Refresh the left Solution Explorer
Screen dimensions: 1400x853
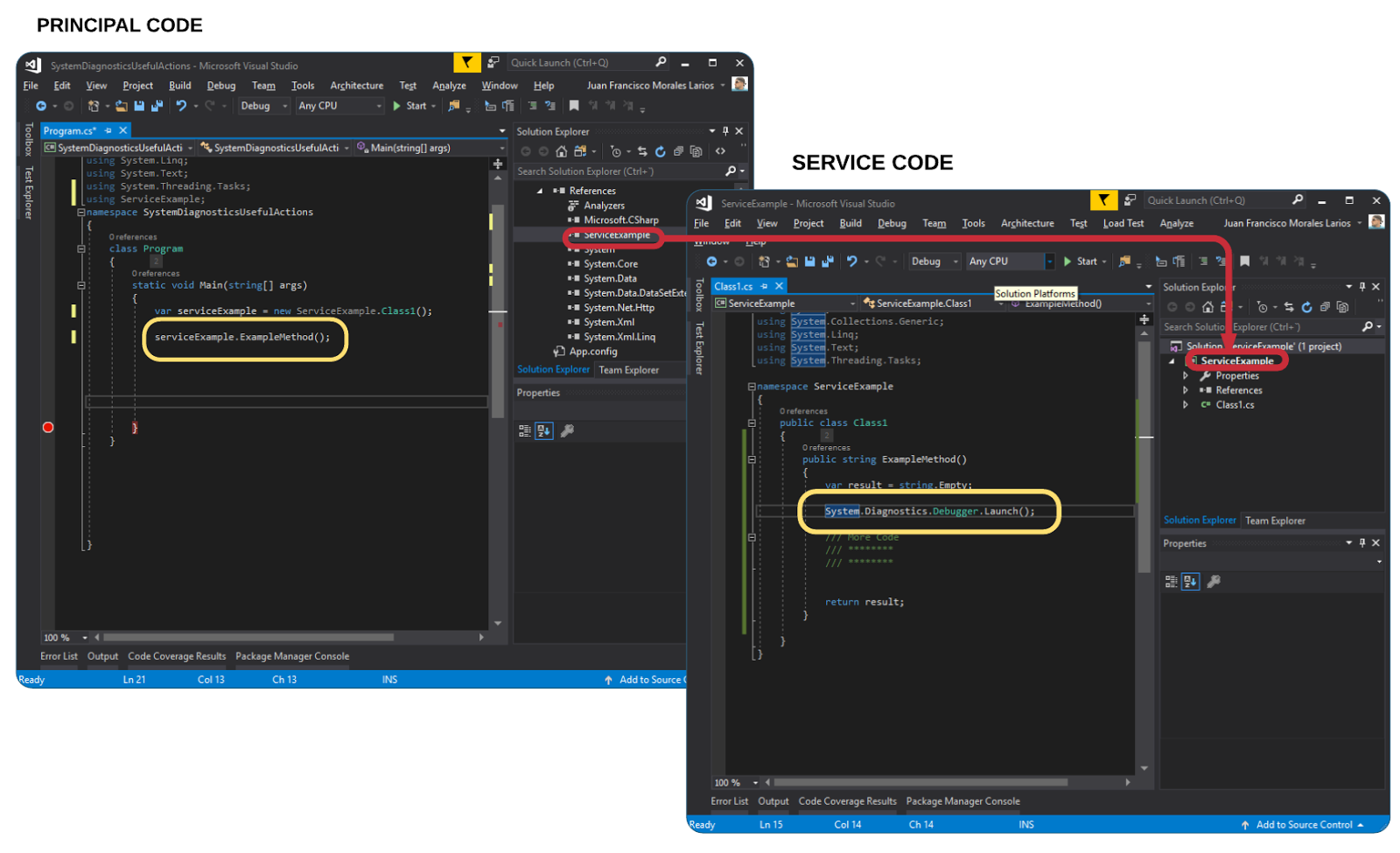click(x=660, y=151)
